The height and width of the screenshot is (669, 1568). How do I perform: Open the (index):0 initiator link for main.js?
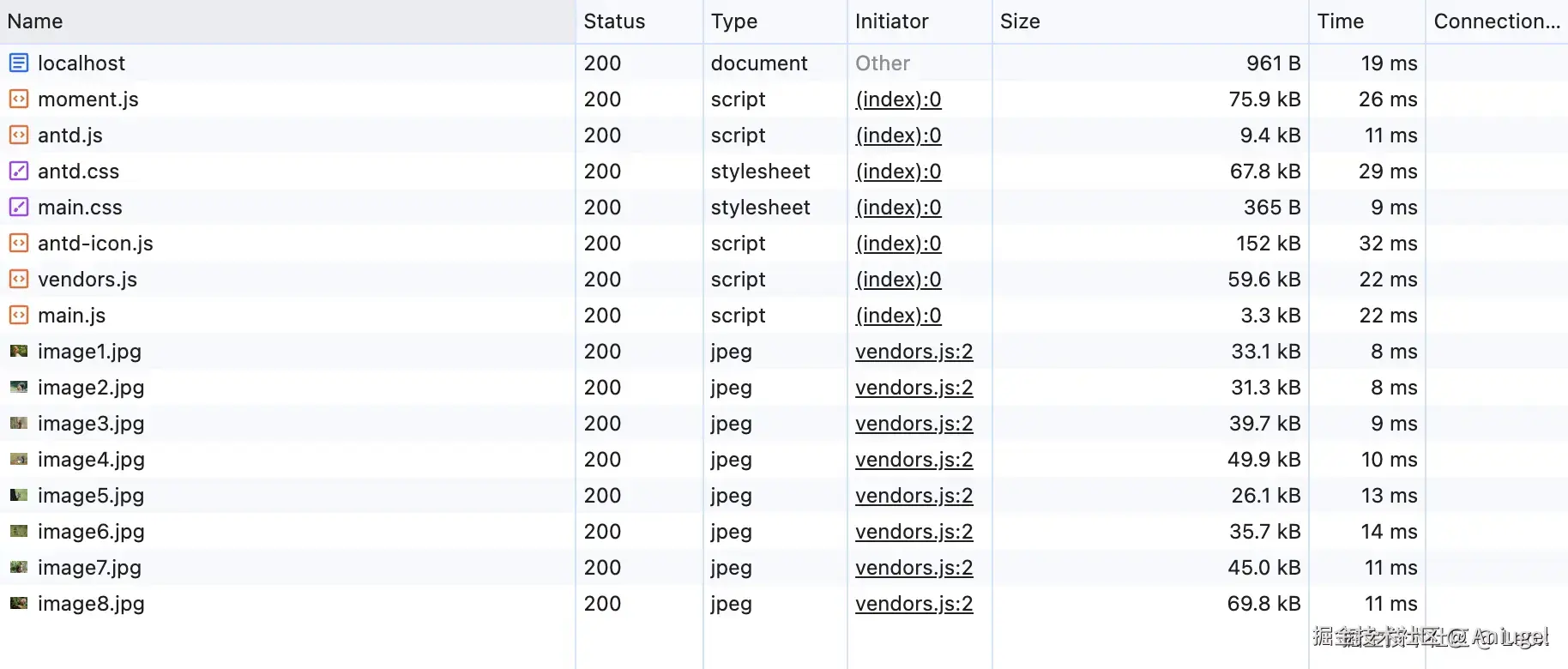pos(898,316)
